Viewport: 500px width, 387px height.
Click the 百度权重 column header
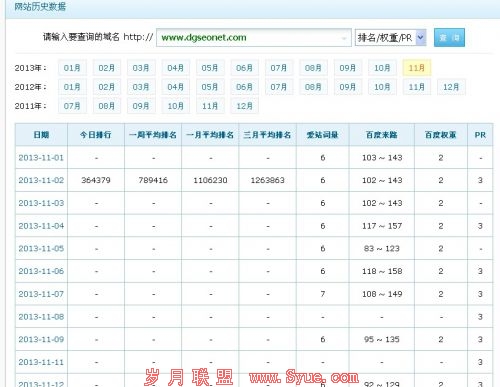(x=441, y=135)
